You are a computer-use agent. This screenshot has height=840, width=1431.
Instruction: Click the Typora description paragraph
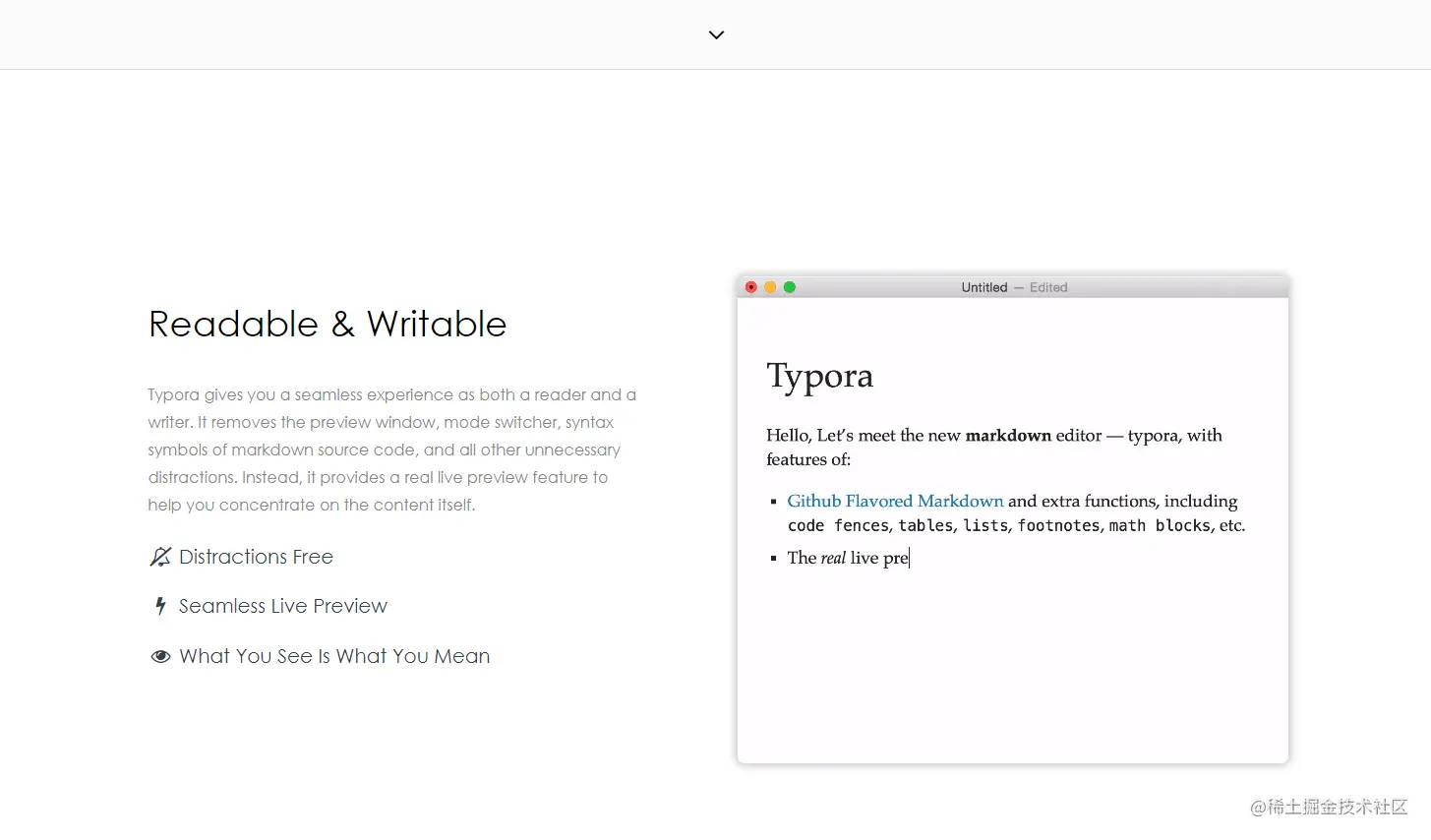click(392, 450)
